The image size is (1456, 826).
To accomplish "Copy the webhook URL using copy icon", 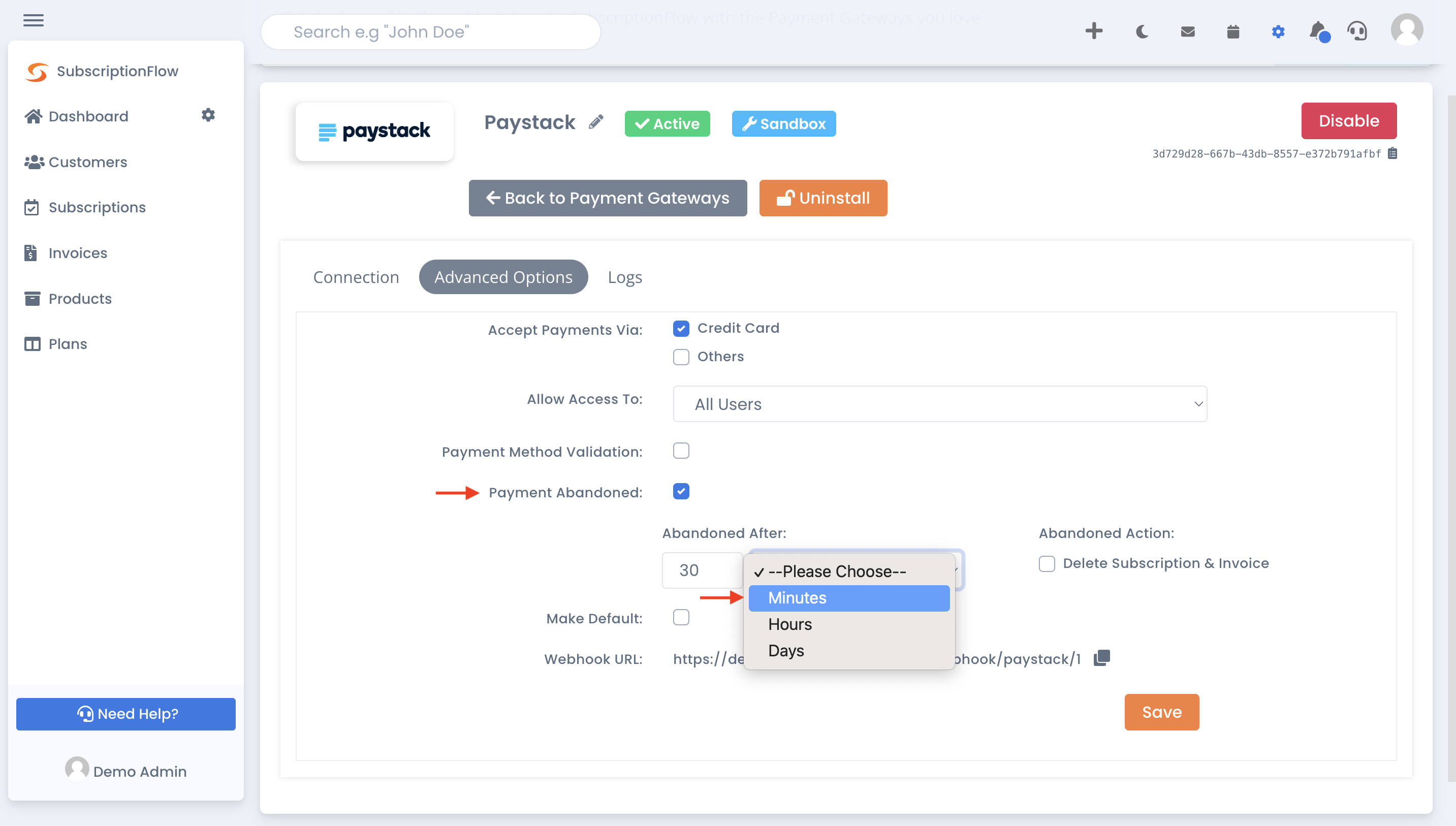I will [1101, 658].
